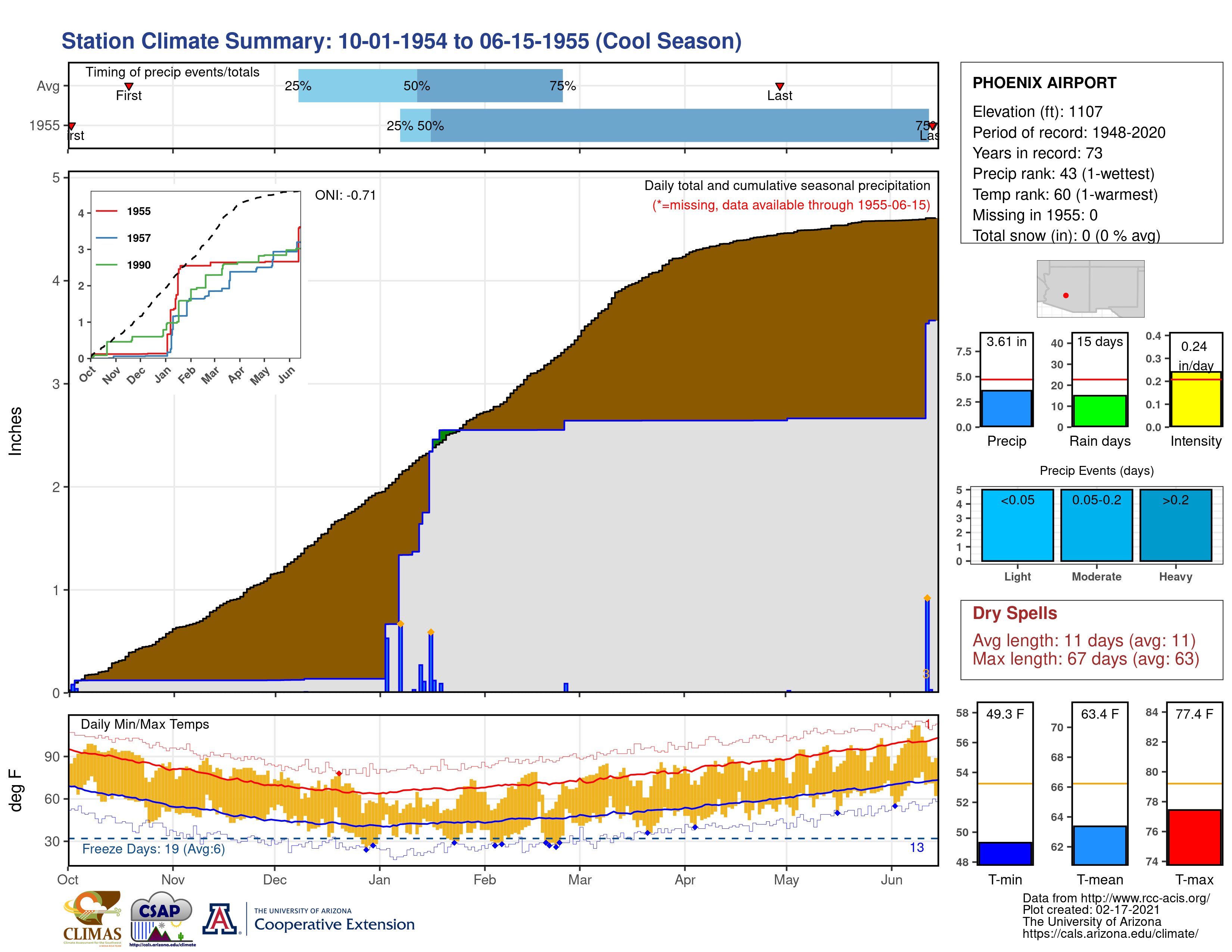Click the green Rain days bar

point(1099,411)
